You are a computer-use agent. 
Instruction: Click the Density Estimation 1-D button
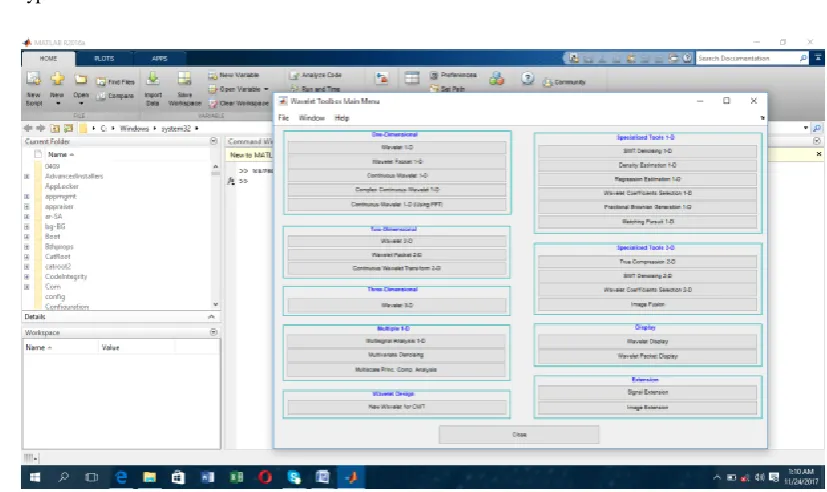coord(647,166)
